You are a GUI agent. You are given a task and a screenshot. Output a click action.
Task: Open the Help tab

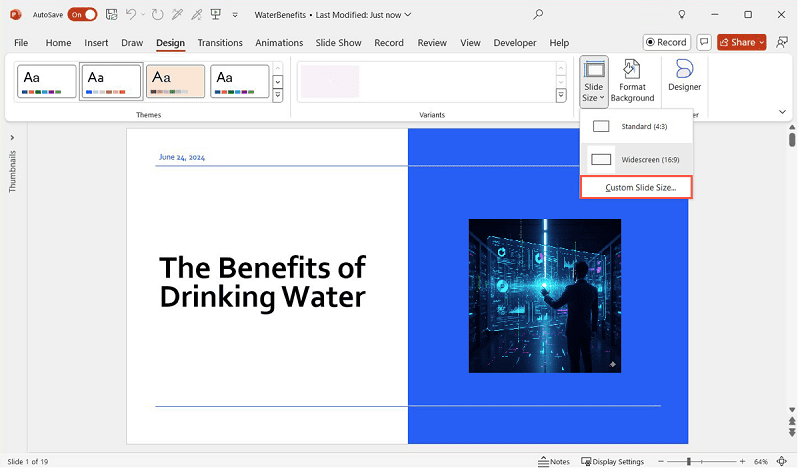559,43
